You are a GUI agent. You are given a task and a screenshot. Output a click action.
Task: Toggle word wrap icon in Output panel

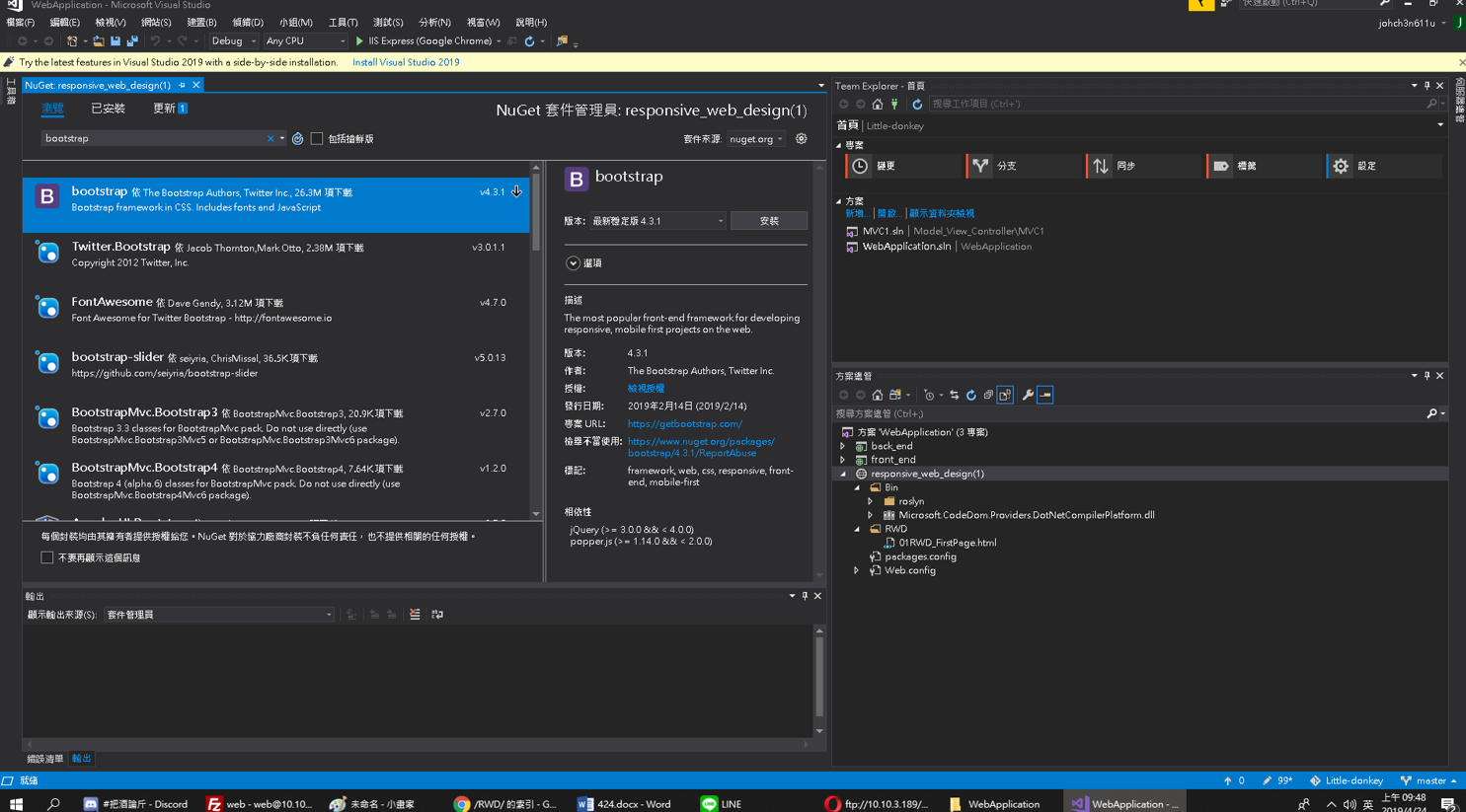437,615
